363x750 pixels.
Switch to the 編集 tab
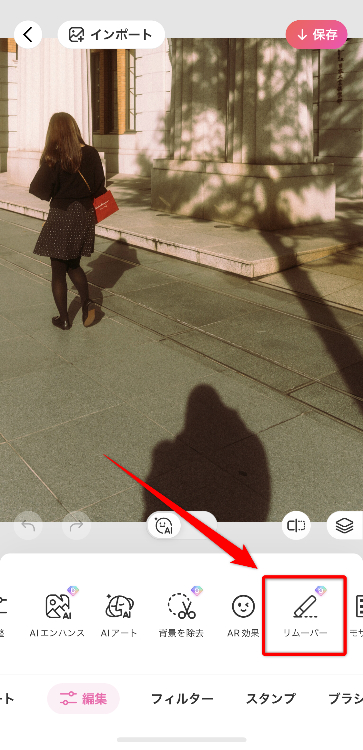click(83, 699)
